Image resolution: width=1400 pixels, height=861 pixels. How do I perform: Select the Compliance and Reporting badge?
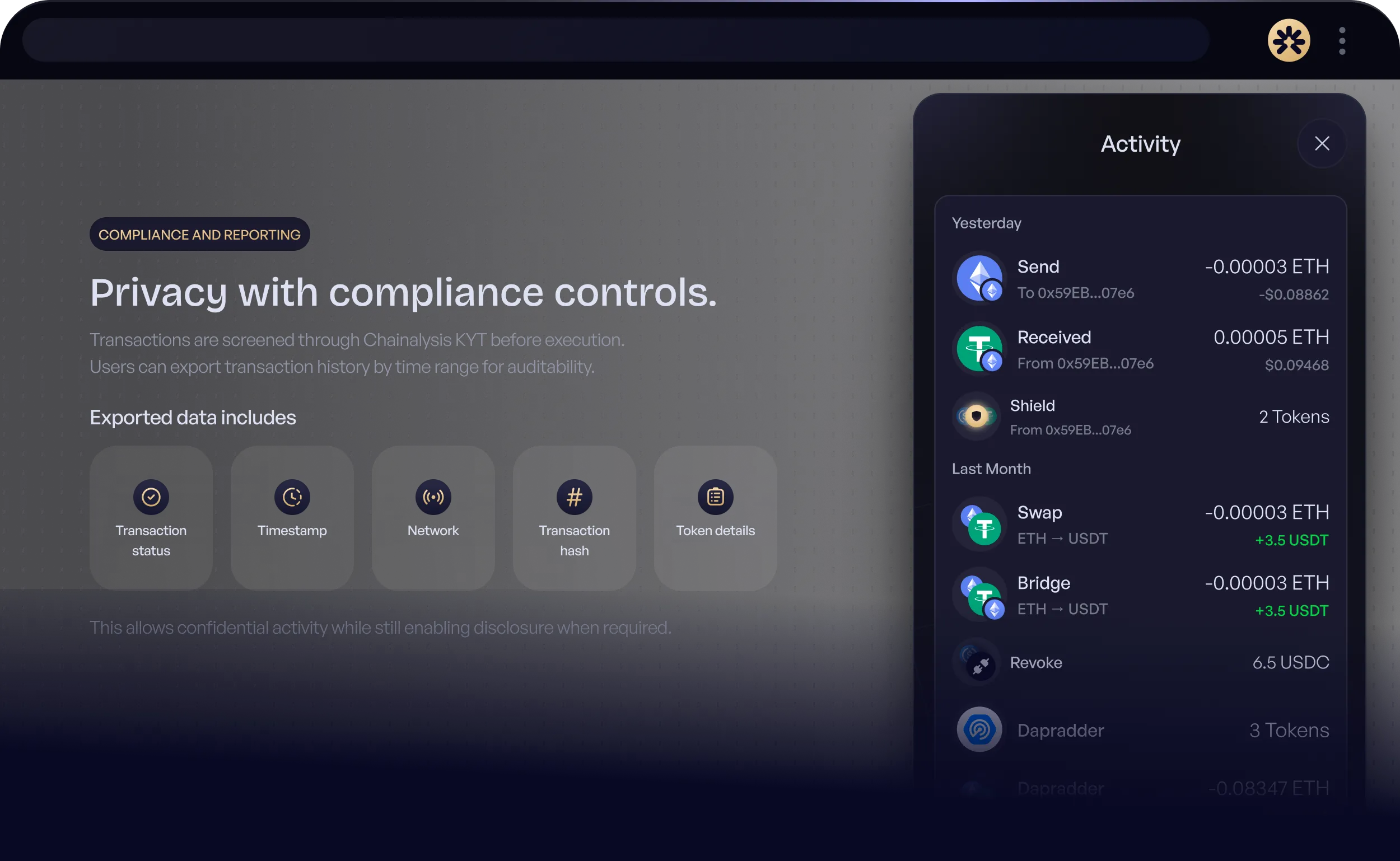coord(199,234)
